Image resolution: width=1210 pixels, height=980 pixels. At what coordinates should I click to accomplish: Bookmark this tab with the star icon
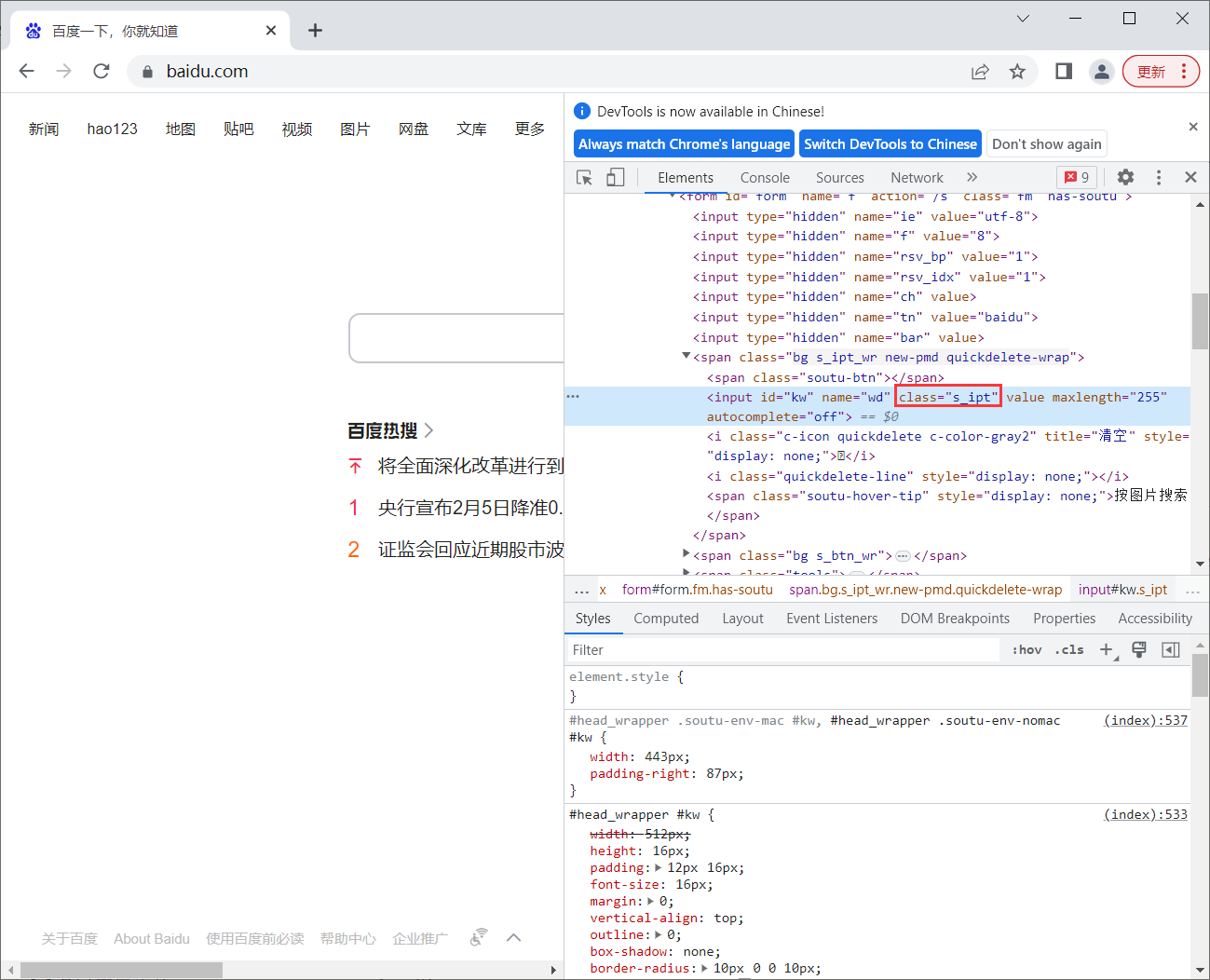pos(1017,72)
